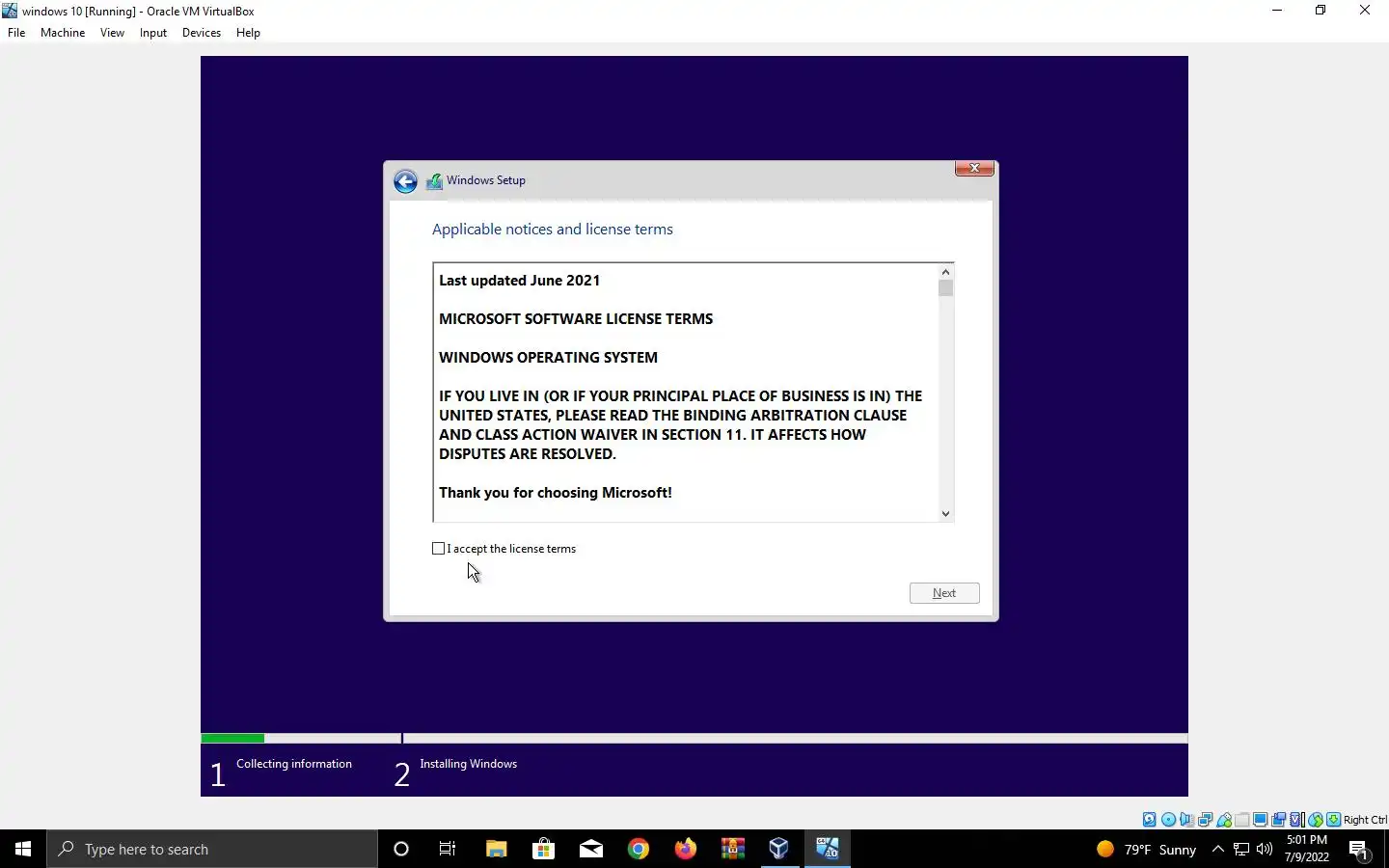Viewport: 1389px width, 868px height.
Task: Restore down the VirtualBox VM window
Action: pos(1321,11)
